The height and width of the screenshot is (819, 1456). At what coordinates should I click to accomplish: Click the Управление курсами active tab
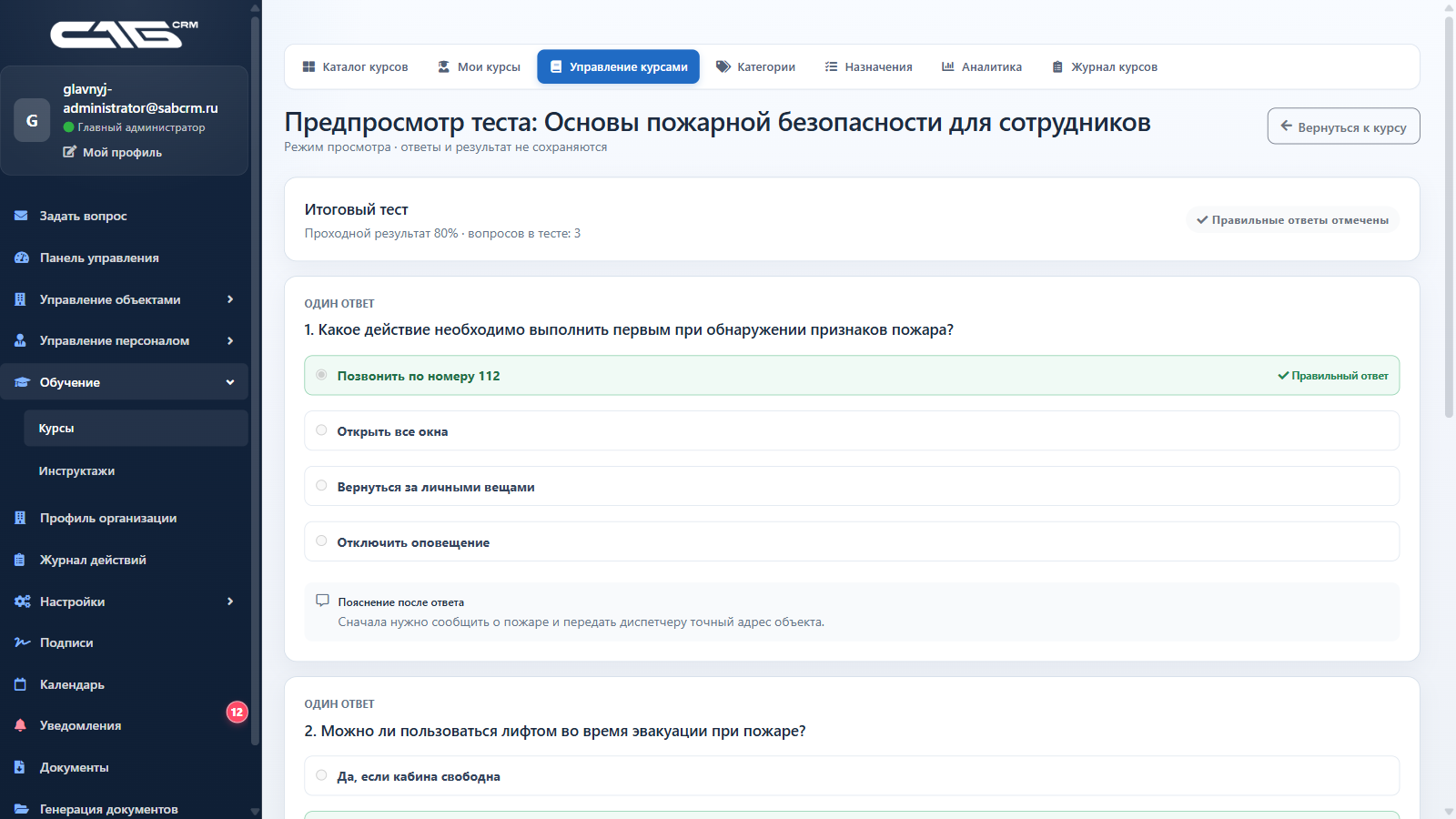click(x=618, y=66)
